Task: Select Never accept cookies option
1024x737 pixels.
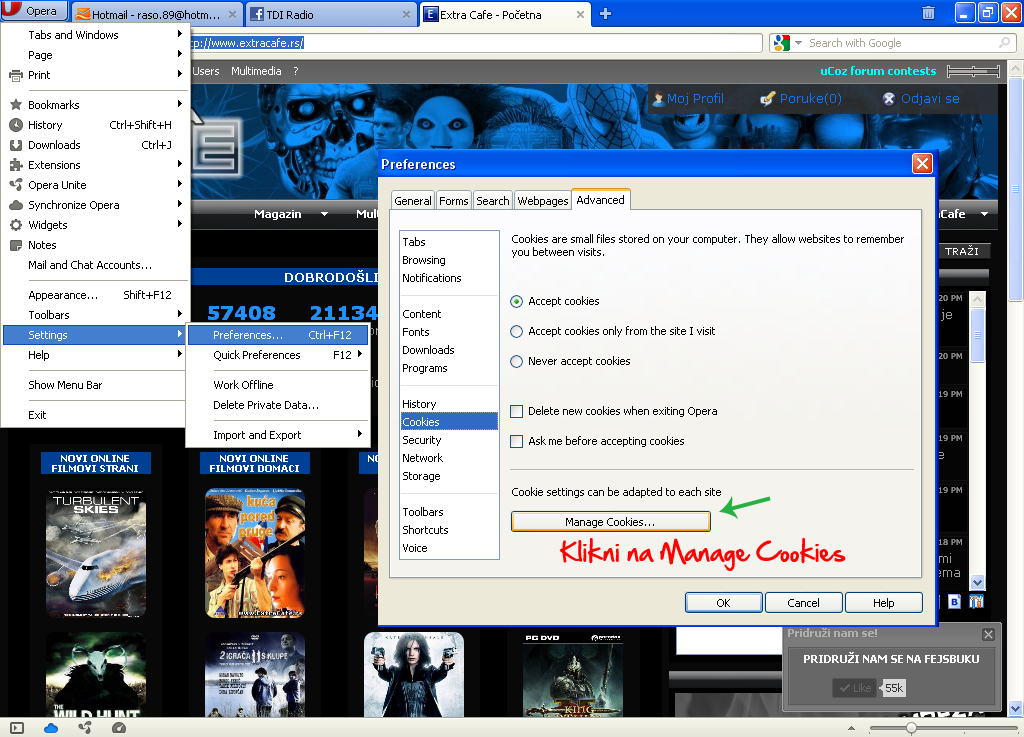Action: coord(517,361)
